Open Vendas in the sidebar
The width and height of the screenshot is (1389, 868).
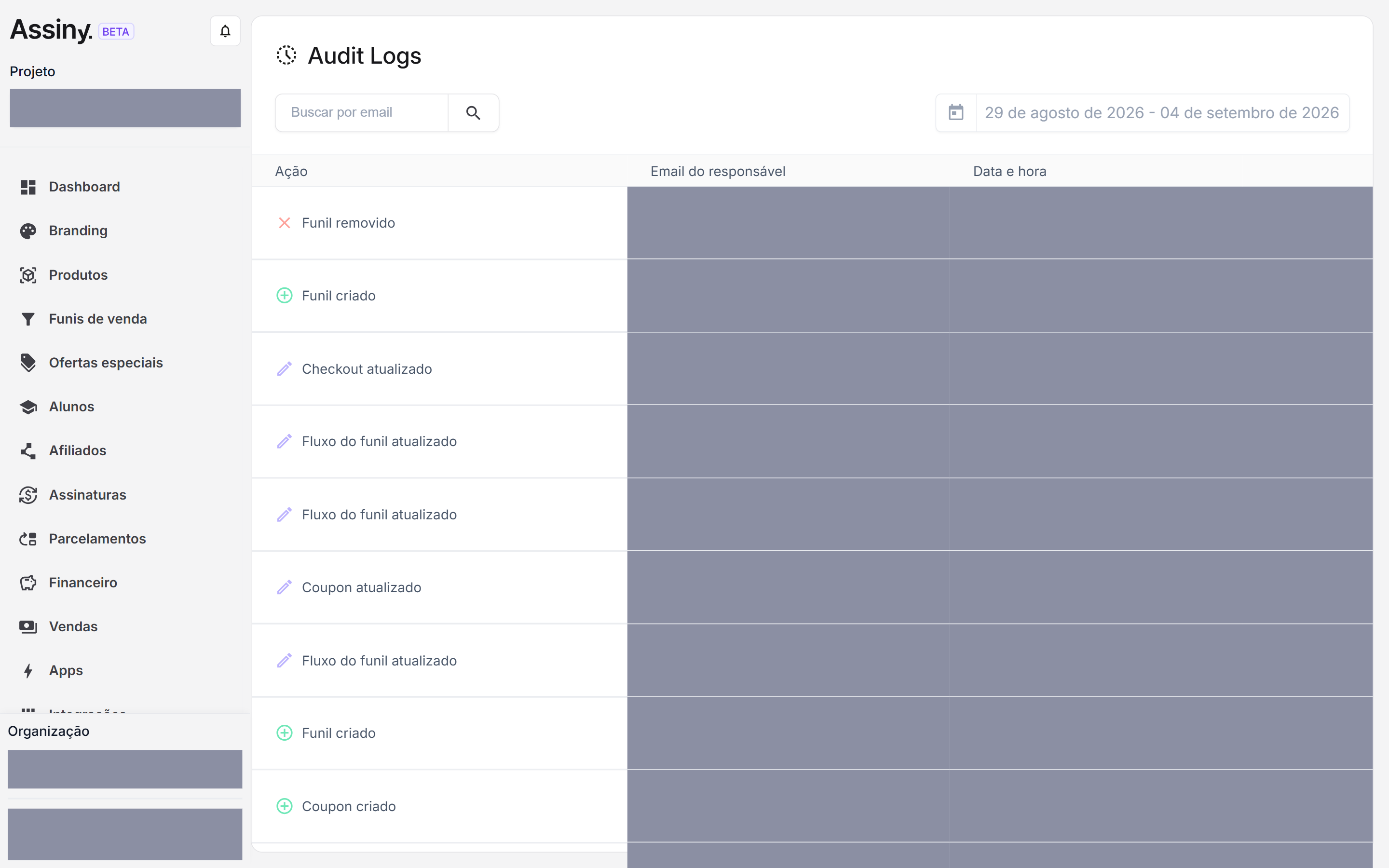pyautogui.click(x=73, y=627)
